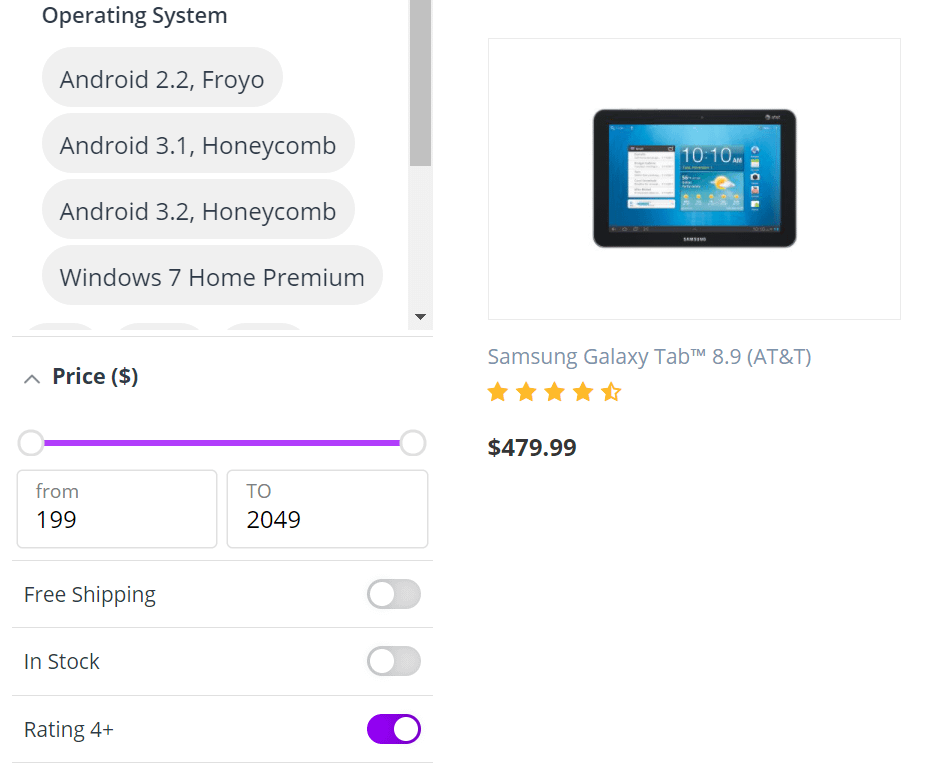
Task: Select the Android 2.2, Froyo filter chip
Action: point(162,78)
